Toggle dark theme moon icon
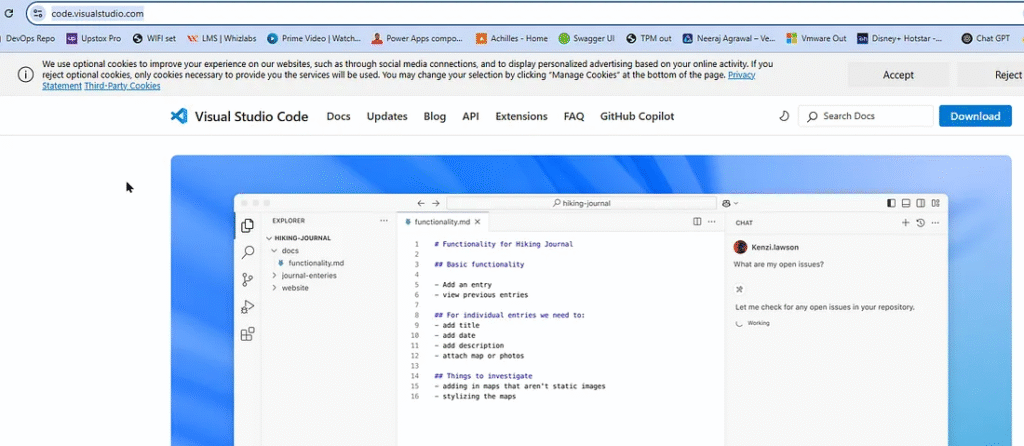 coord(784,116)
